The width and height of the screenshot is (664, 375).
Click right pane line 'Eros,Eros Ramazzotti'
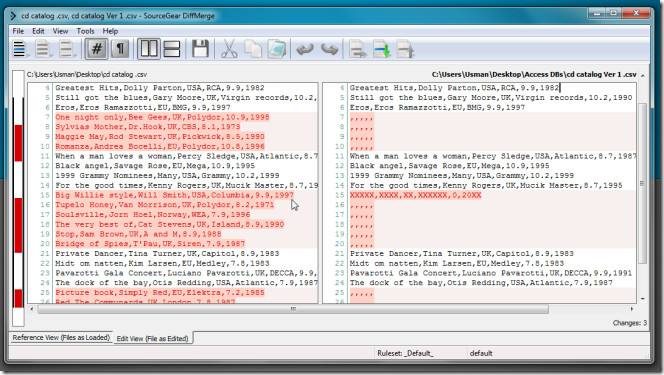437,107
